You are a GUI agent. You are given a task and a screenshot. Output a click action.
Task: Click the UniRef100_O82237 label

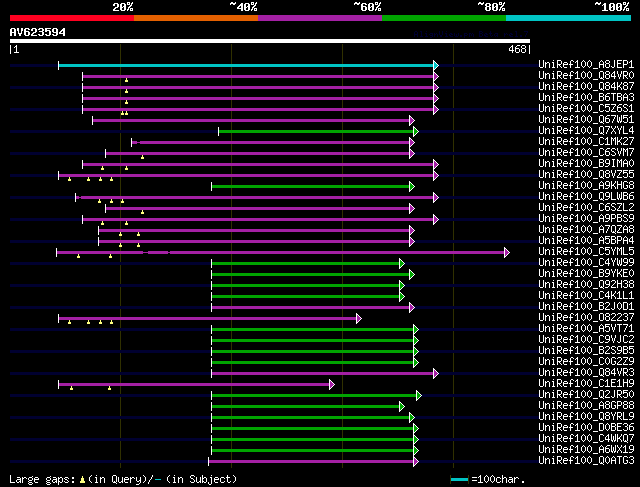click(586, 318)
